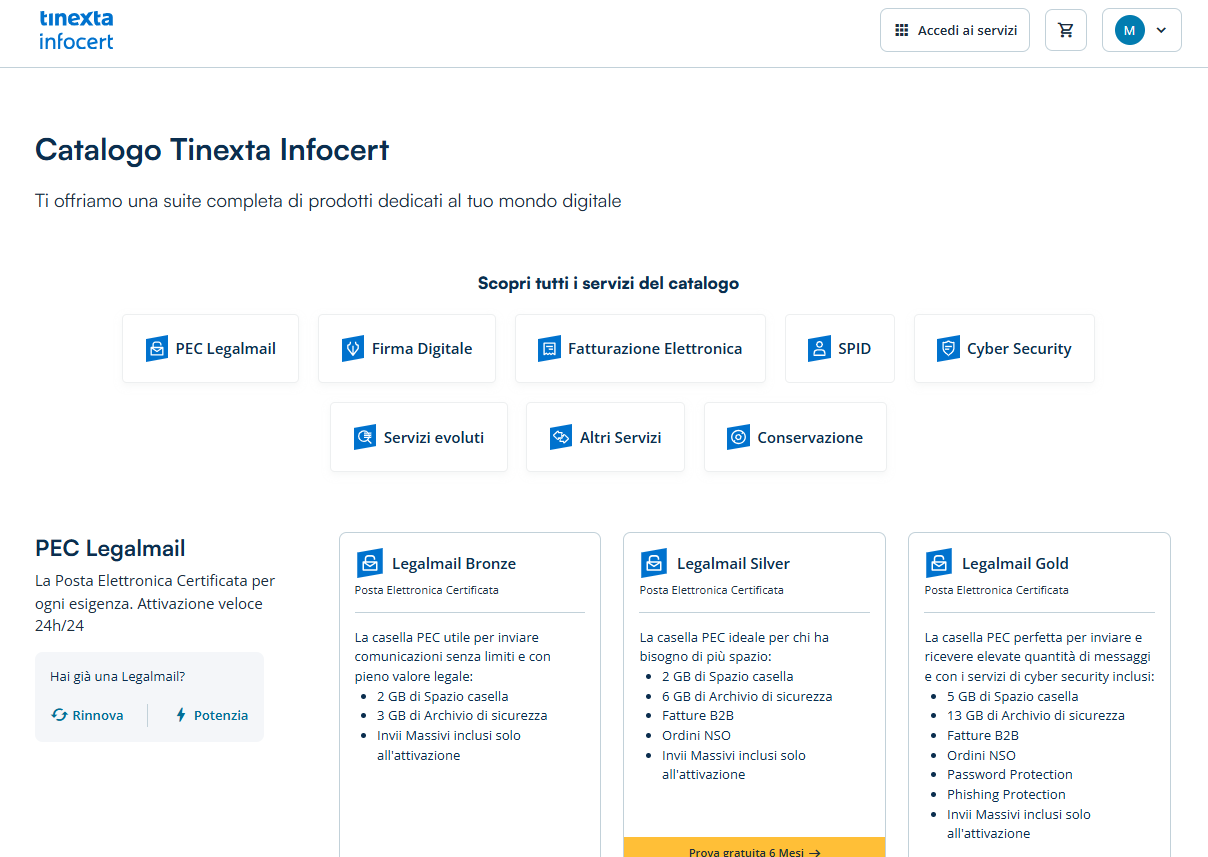Click the grid icon in Accedi ai servizi
1208x857 pixels.
[901, 30]
